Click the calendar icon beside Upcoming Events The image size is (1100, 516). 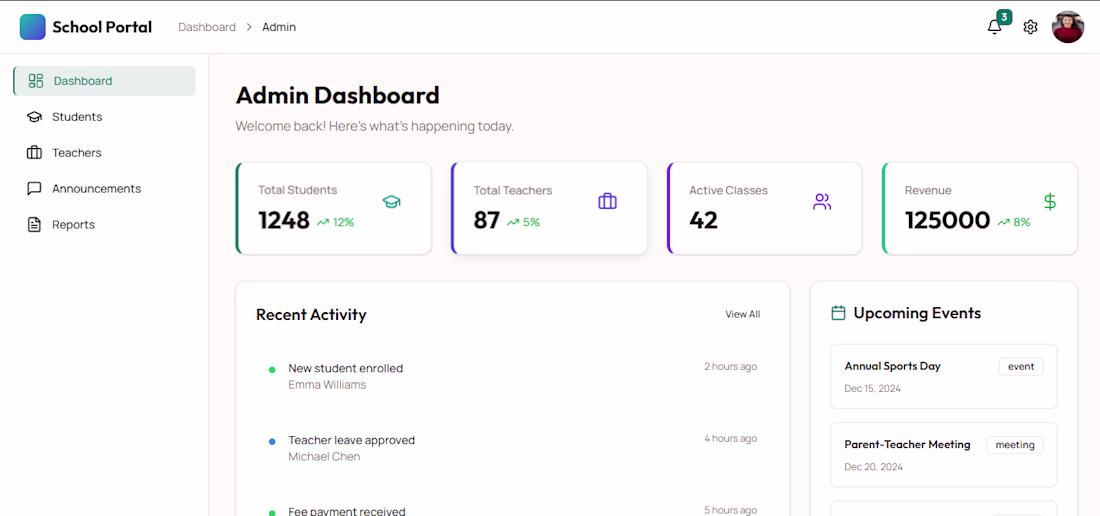point(838,313)
